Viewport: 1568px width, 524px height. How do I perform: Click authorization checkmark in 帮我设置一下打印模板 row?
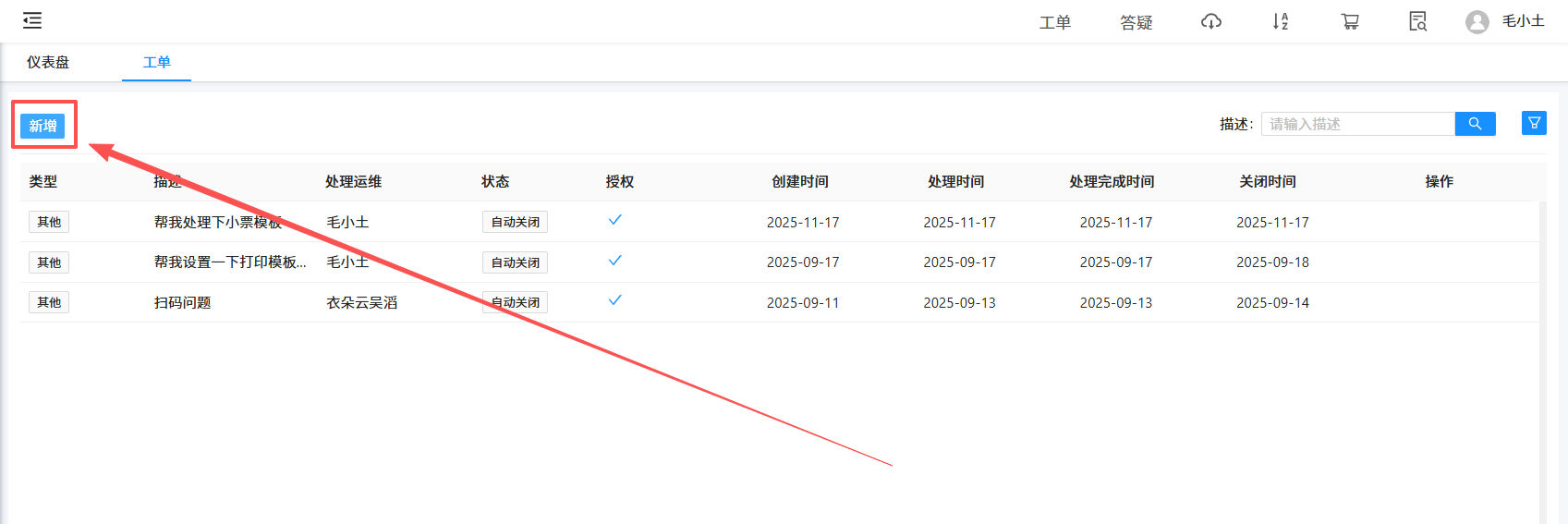tap(614, 261)
